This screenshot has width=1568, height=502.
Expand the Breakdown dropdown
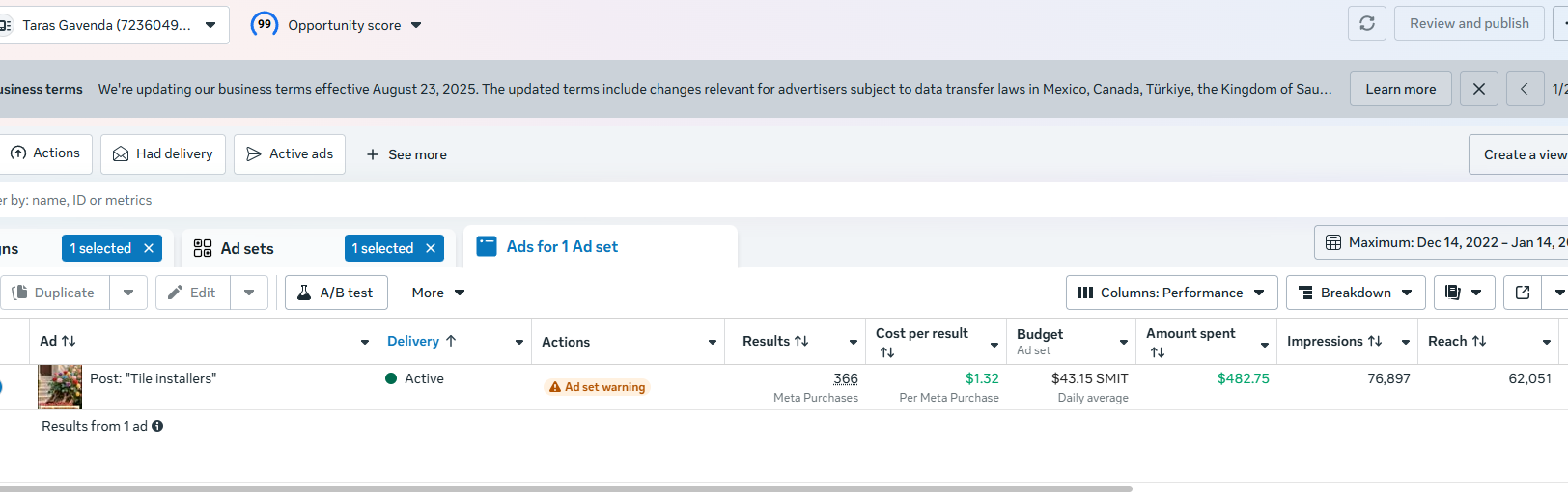(x=1355, y=293)
